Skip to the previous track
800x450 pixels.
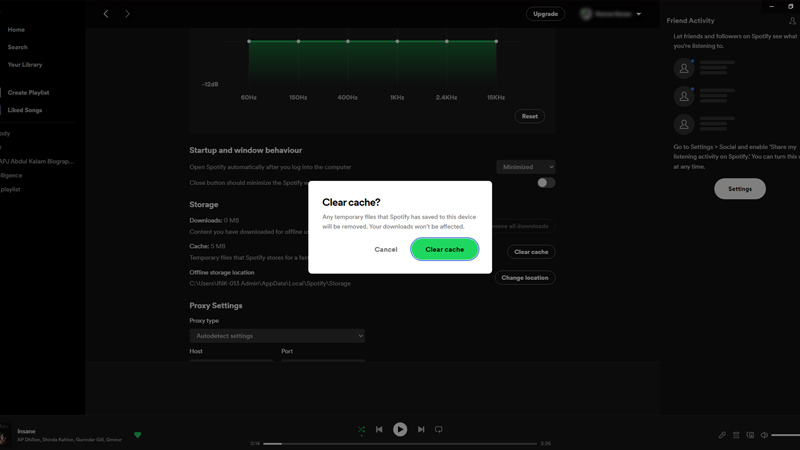(x=379, y=430)
